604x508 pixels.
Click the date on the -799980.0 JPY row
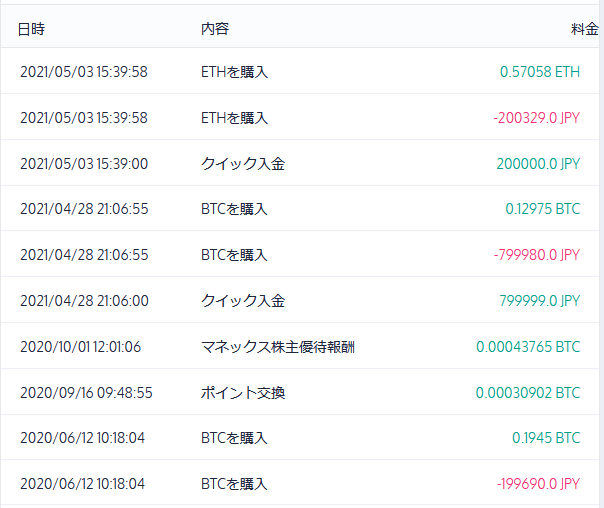click(84, 255)
